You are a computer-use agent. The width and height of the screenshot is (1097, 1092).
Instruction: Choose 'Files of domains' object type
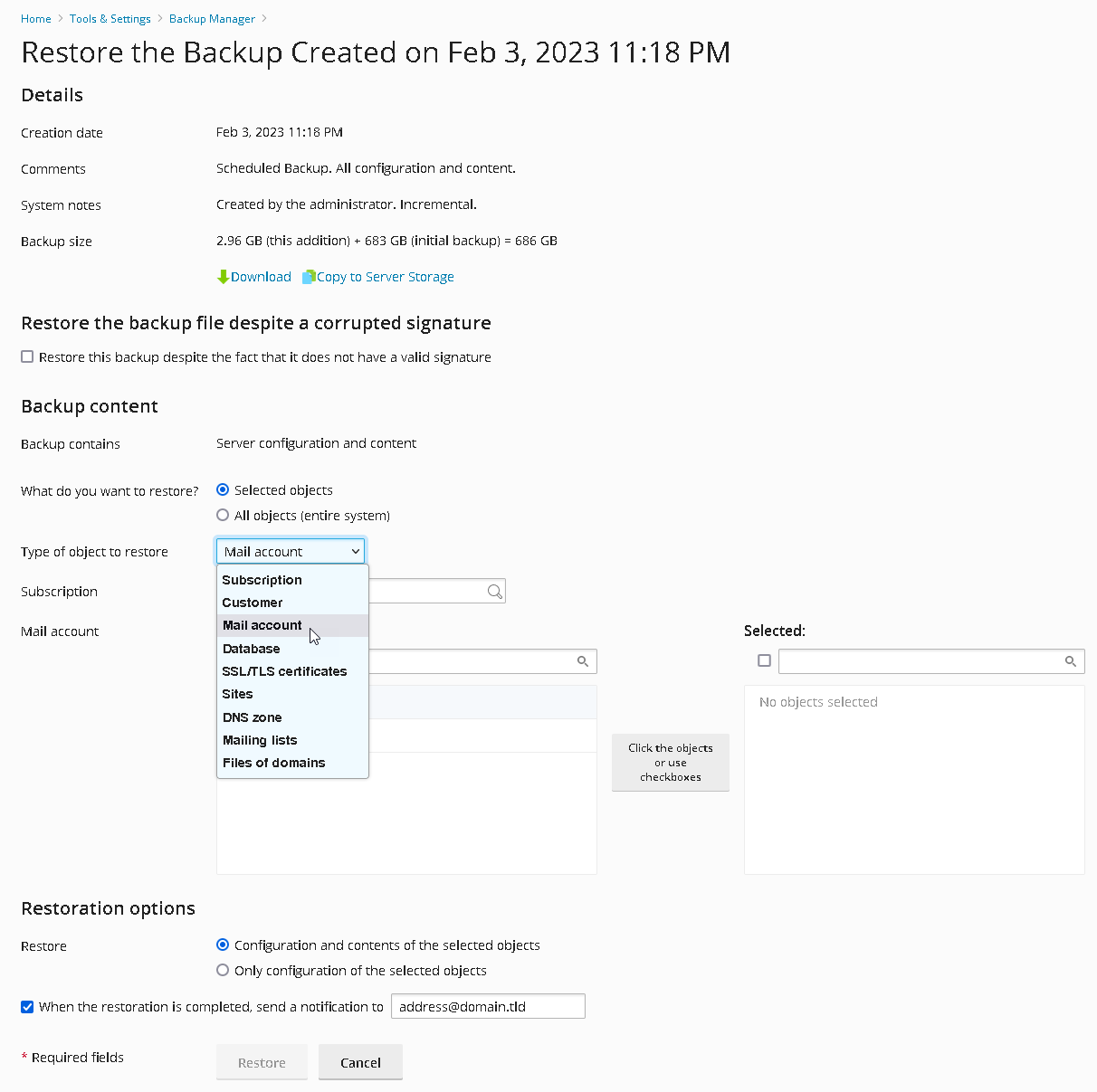click(273, 762)
